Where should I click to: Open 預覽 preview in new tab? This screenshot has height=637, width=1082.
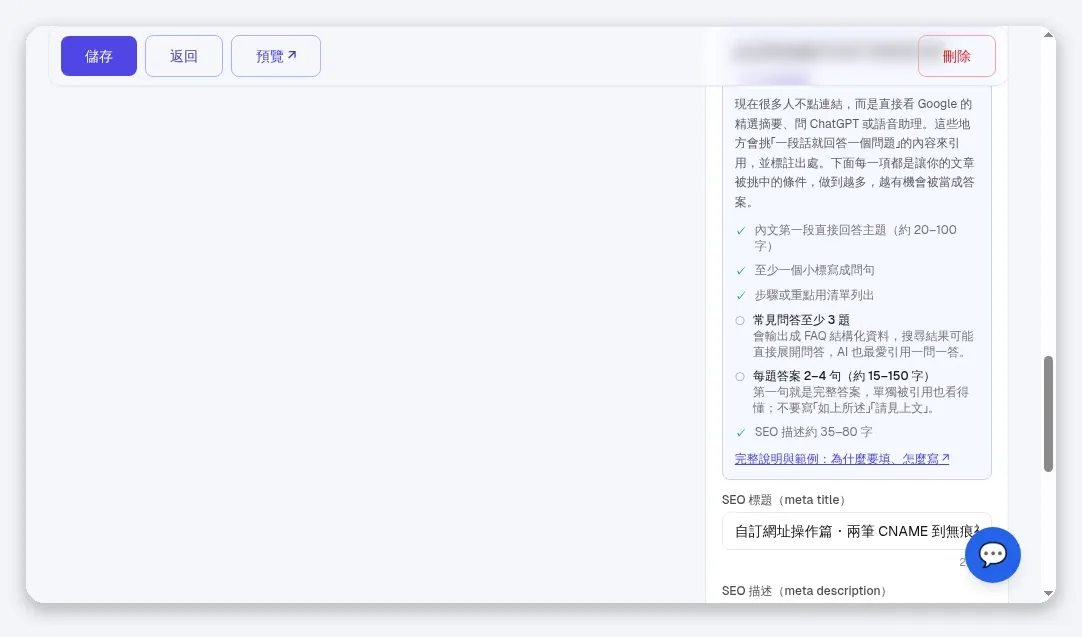click(276, 56)
